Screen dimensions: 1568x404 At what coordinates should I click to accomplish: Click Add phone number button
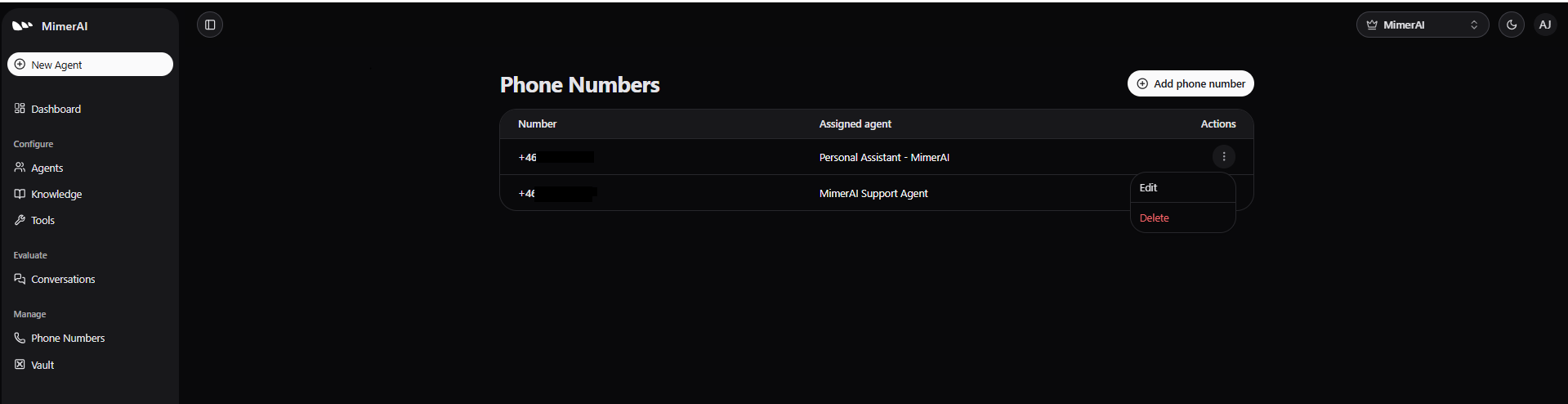[x=1191, y=83]
